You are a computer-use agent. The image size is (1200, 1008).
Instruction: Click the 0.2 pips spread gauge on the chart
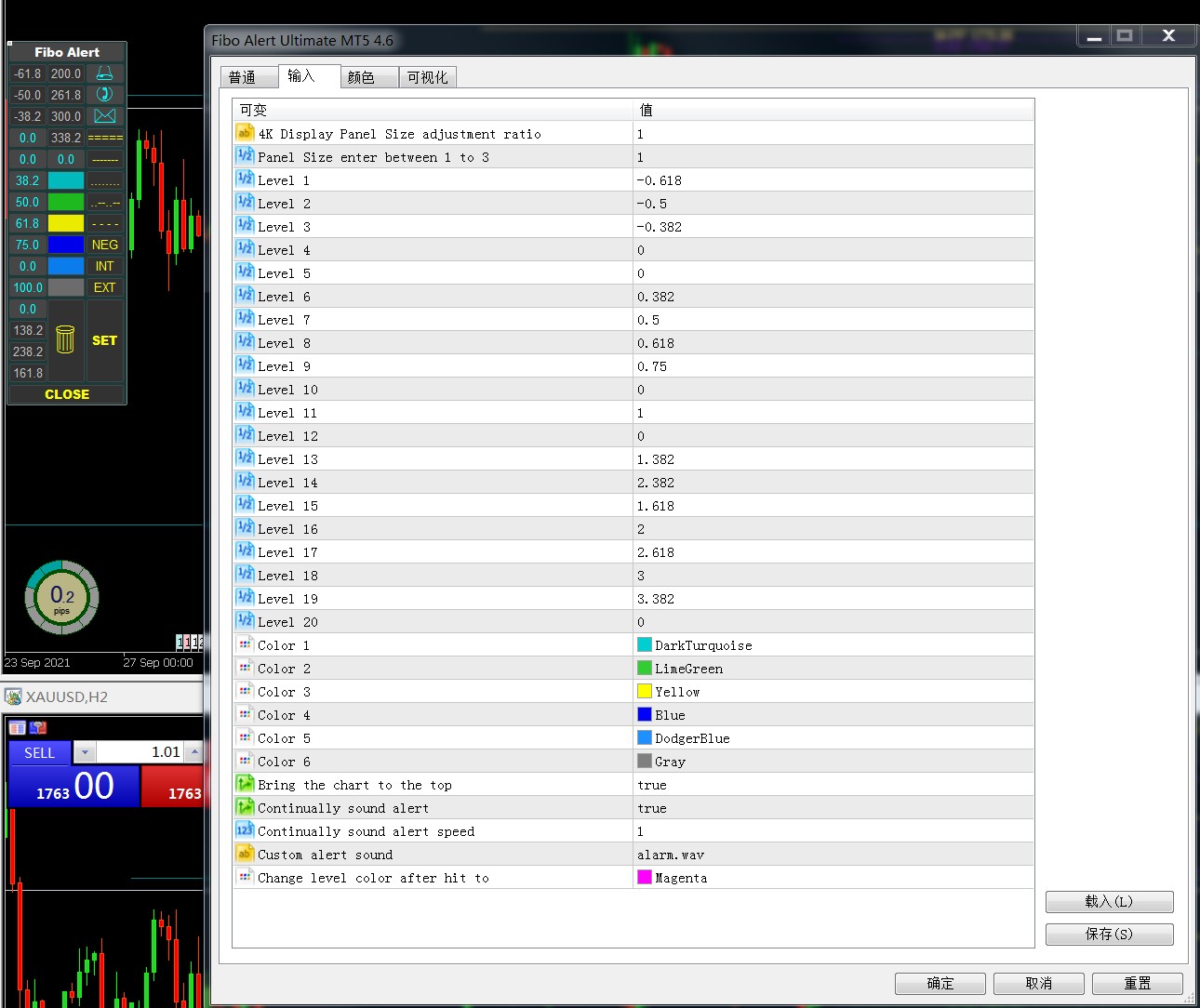point(61,597)
